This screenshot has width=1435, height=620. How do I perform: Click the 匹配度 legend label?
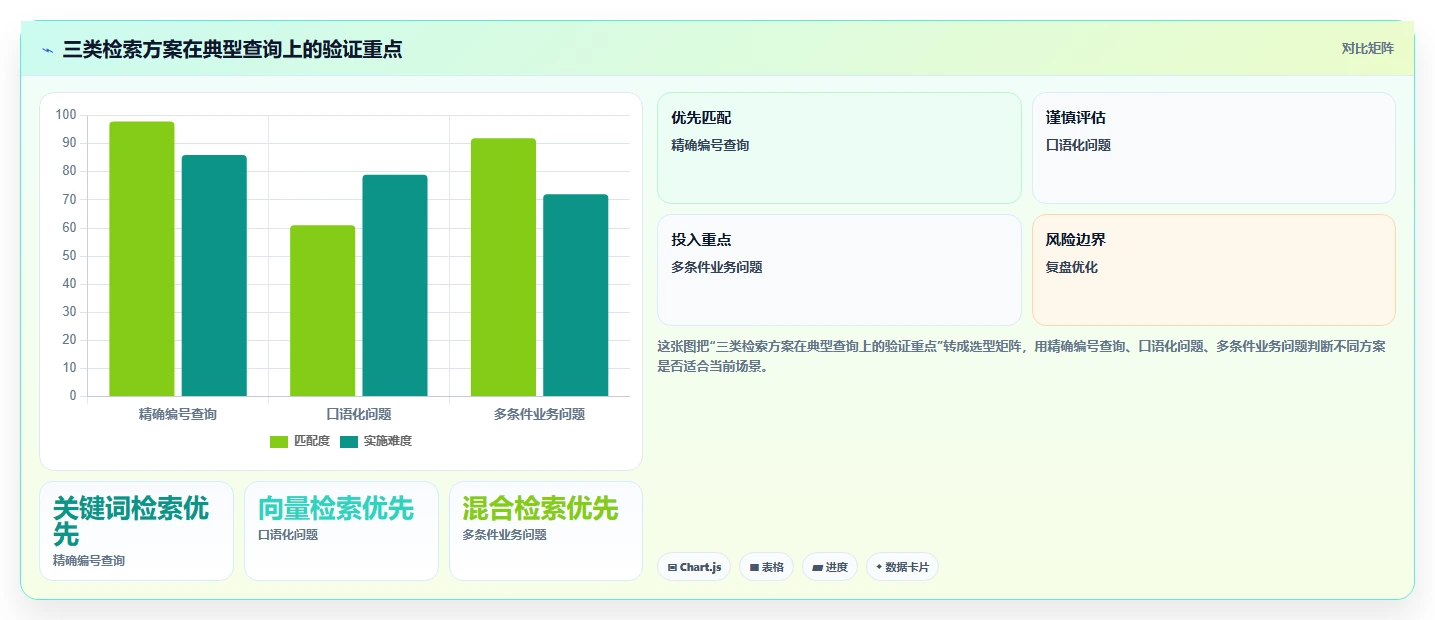[312, 441]
